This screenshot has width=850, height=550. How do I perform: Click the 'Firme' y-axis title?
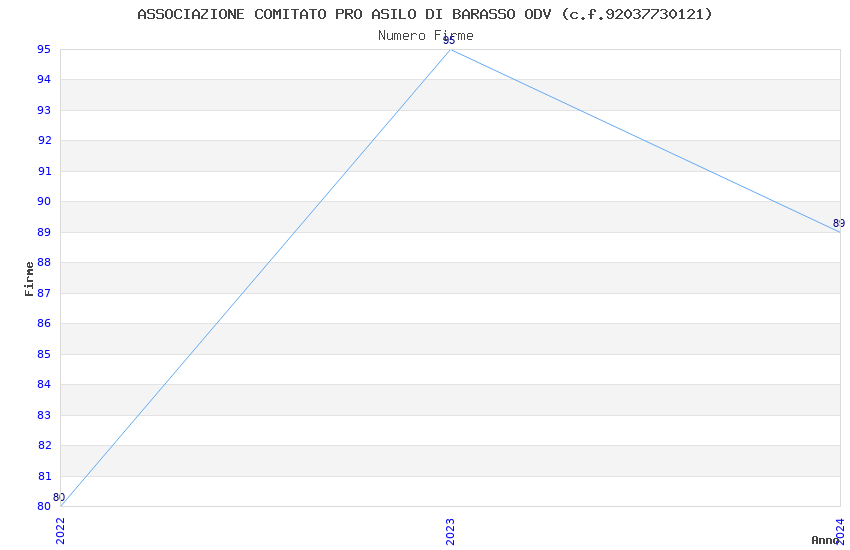[x=29, y=279]
